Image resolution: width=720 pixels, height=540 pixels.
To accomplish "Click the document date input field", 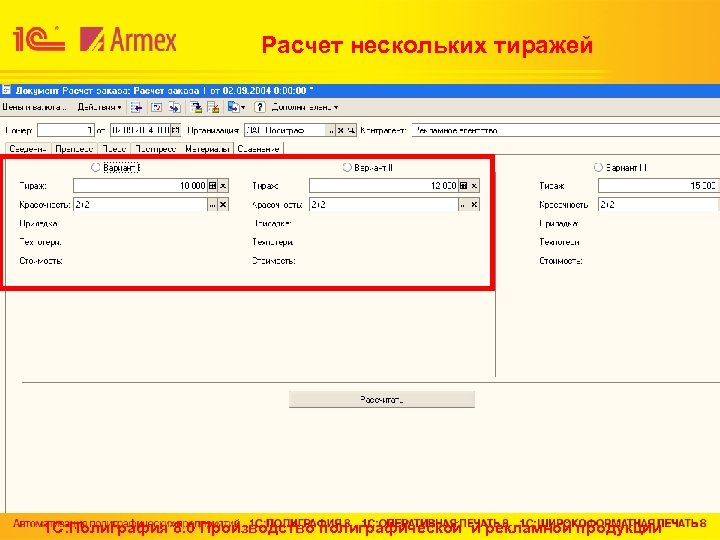I will (x=140, y=130).
